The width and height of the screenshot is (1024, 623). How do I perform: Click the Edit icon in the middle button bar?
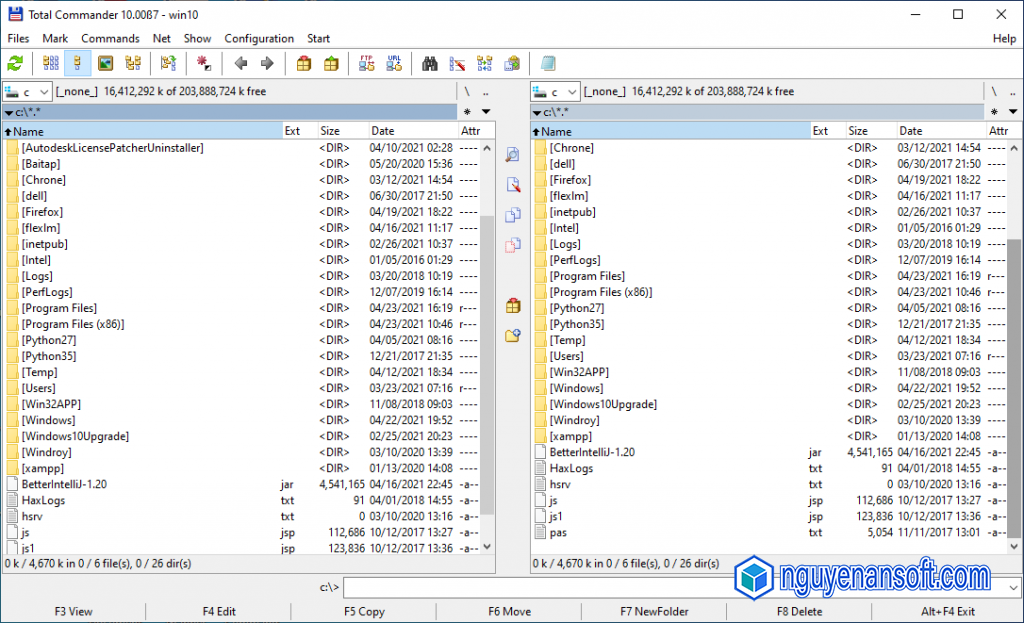click(513, 185)
